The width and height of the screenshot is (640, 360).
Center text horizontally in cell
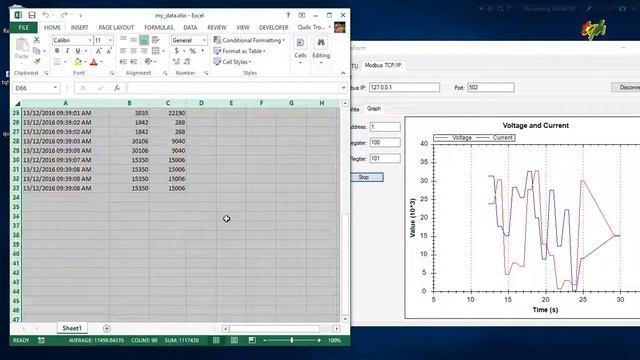click(133, 51)
